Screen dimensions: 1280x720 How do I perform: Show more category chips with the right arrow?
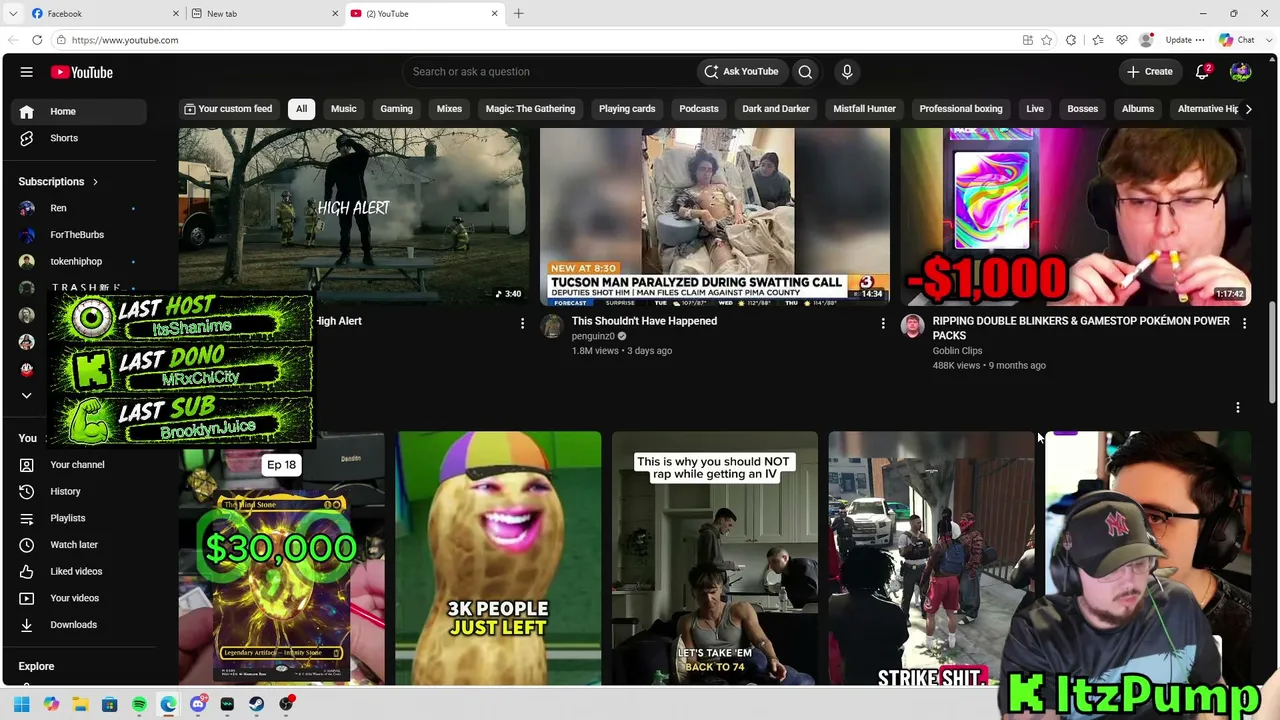pos(1247,109)
